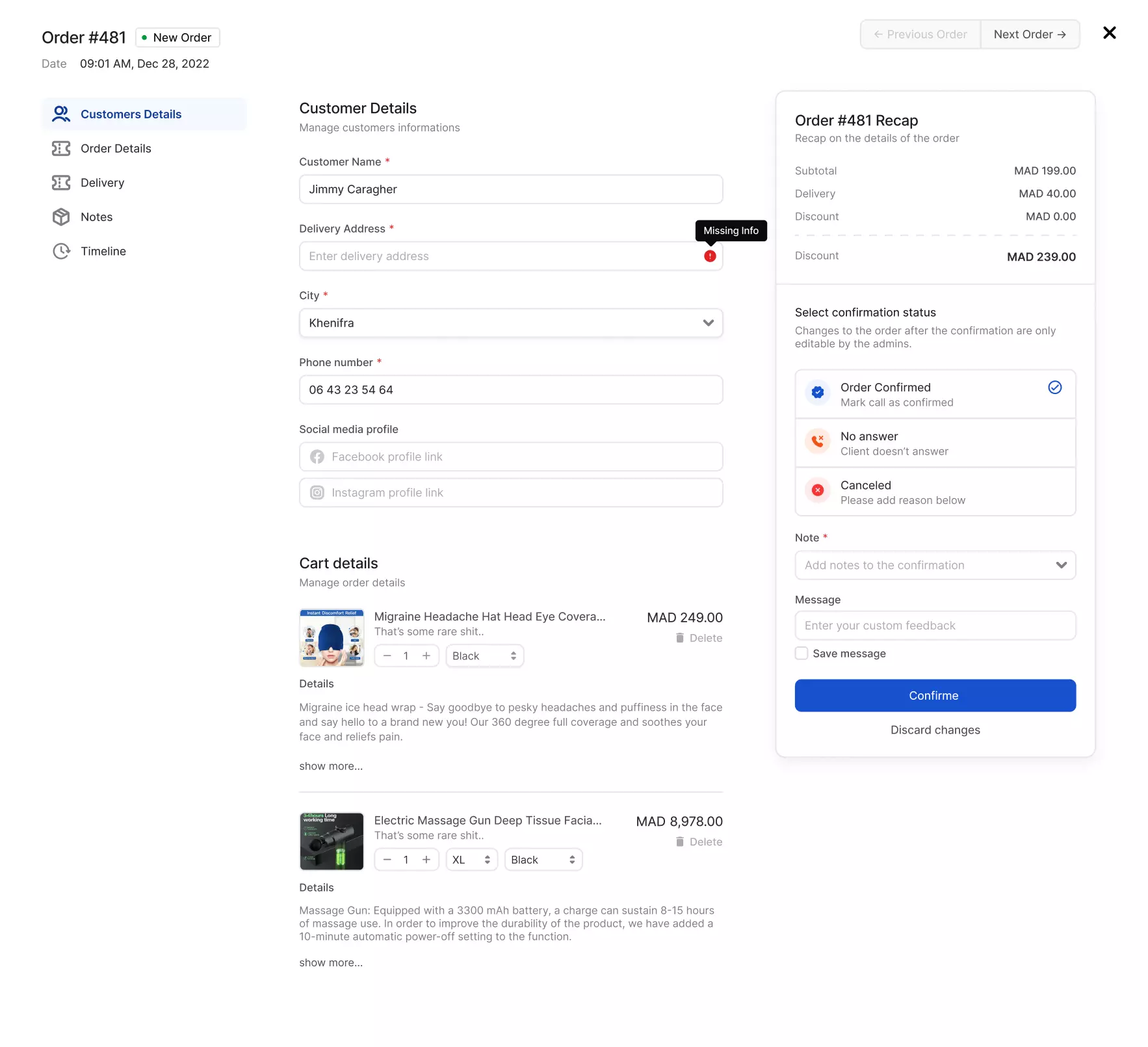Viewport: 1148px width, 1047px height.
Task: Select the Order Confirmed status
Action: click(x=935, y=394)
